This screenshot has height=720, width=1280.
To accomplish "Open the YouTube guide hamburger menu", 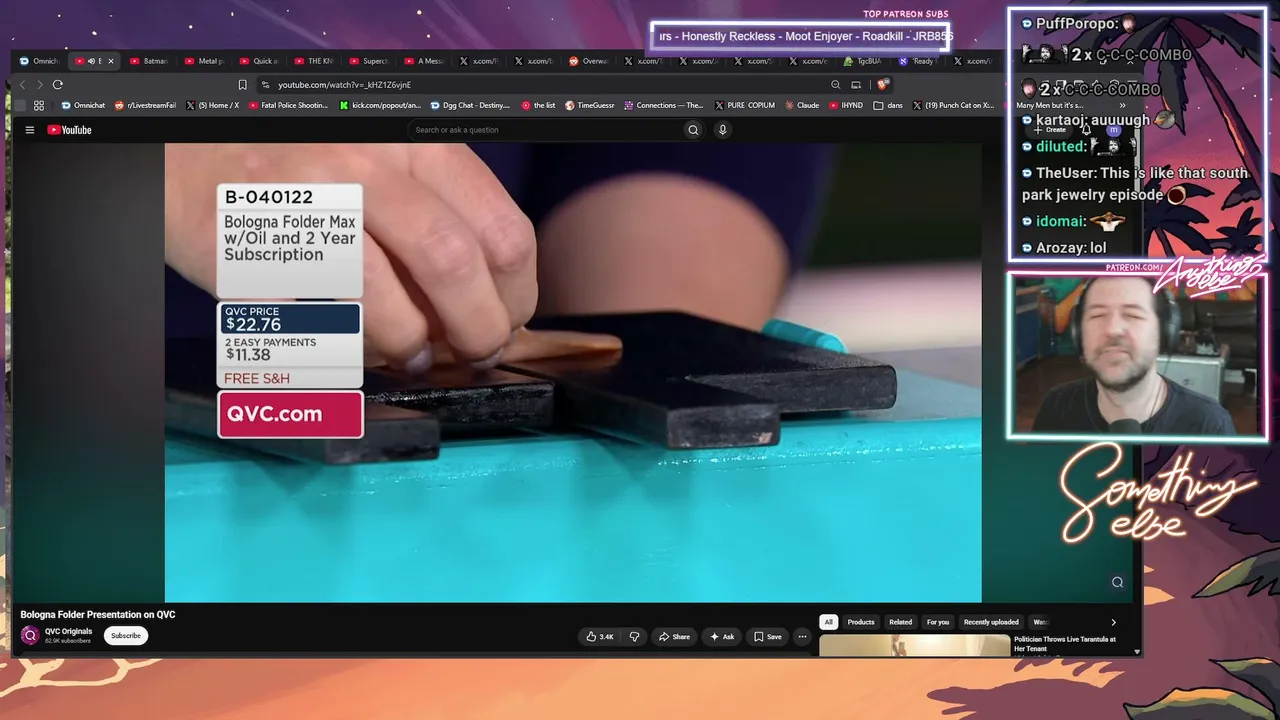I will [30, 130].
